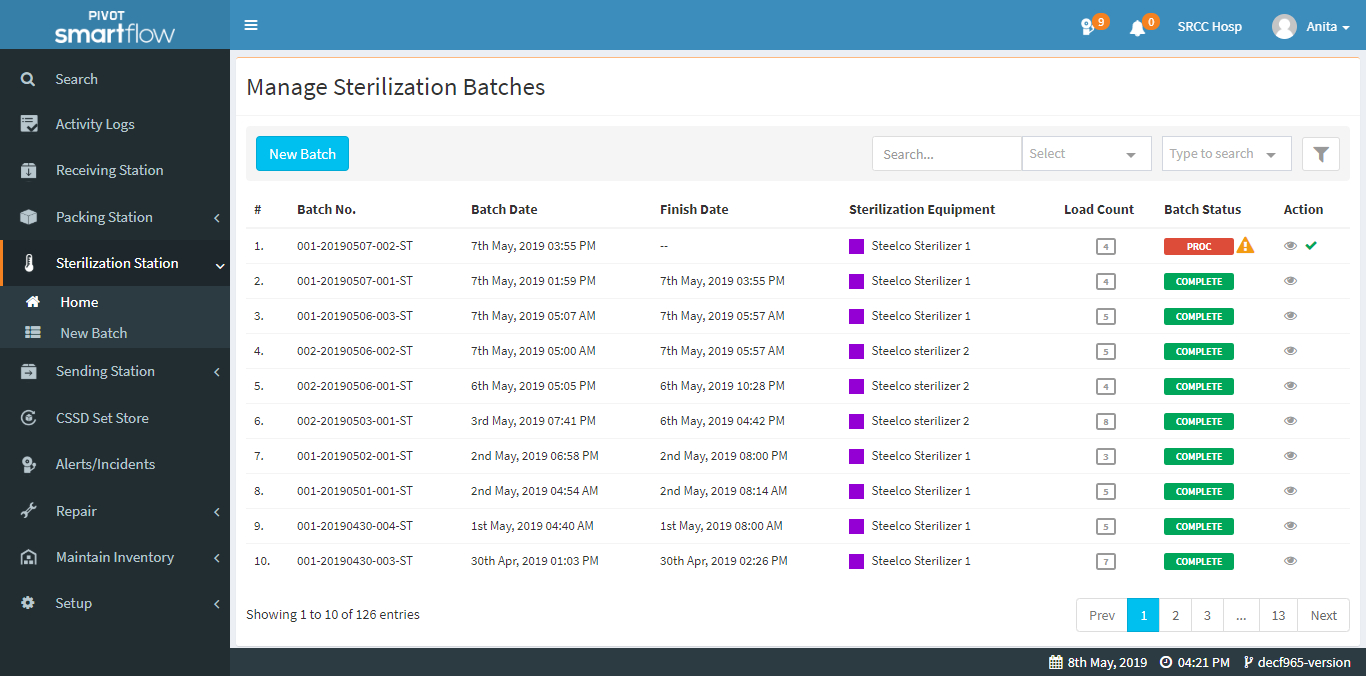Click the Prev pagination button
The width and height of the screenshot is (1366, 676).
1102,615
